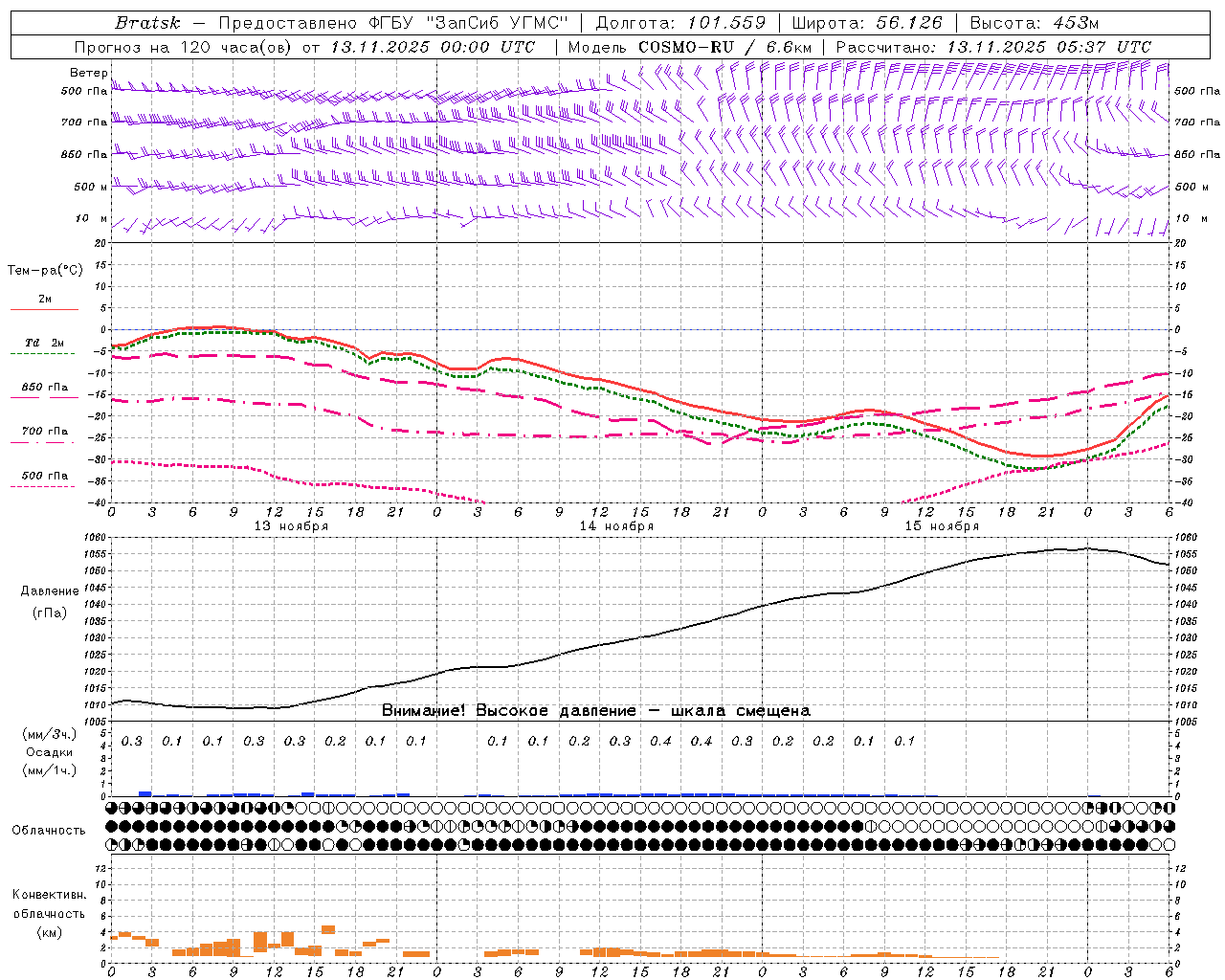
Task: Select the model name "COSMO-RU"
Action: click(686, 47)
